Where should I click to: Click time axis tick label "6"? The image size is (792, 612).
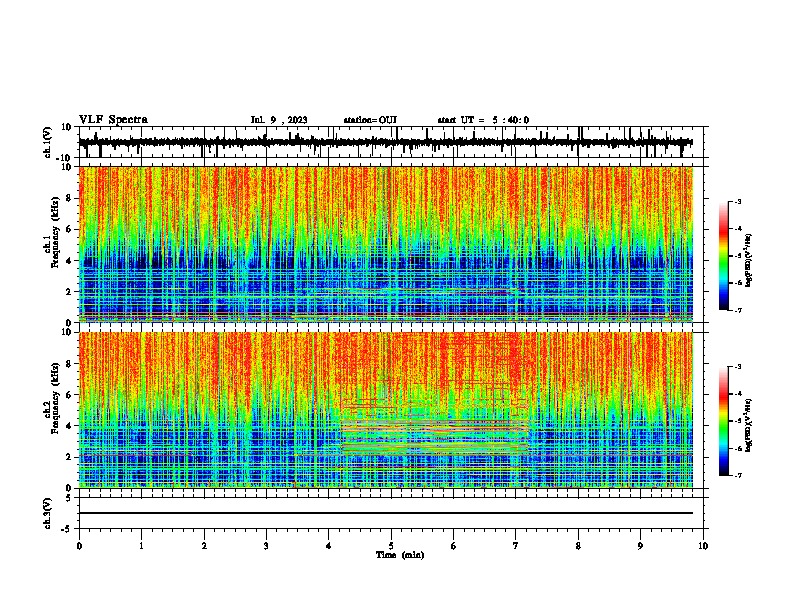pyautogui.click(x=453, y=546)
